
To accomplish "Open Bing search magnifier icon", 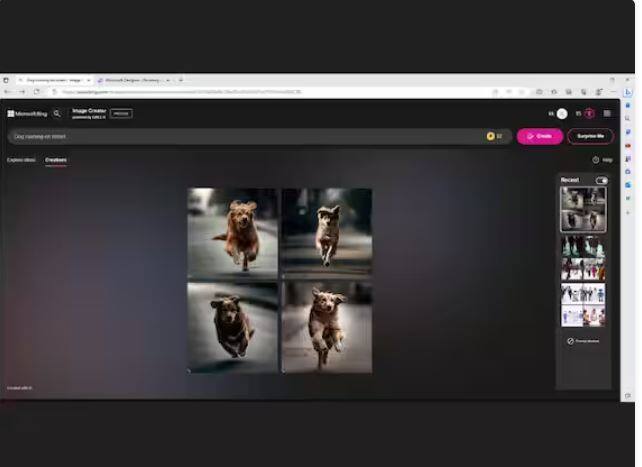I will pyautogui.click(x=57, y=114).
